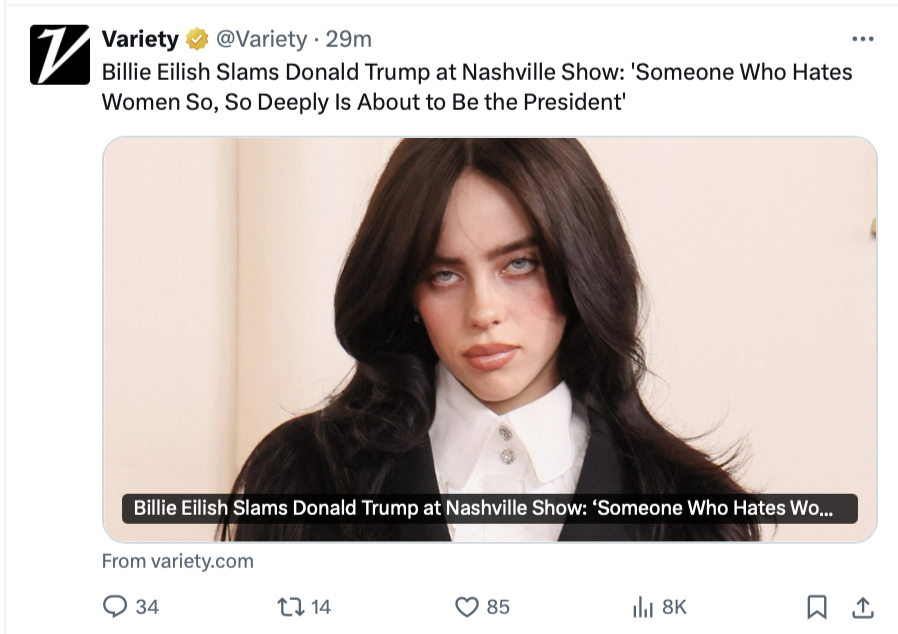Viewport: 898px width, 634px height.
Task: Click the @Variety handle
Action: pos(262,39)
